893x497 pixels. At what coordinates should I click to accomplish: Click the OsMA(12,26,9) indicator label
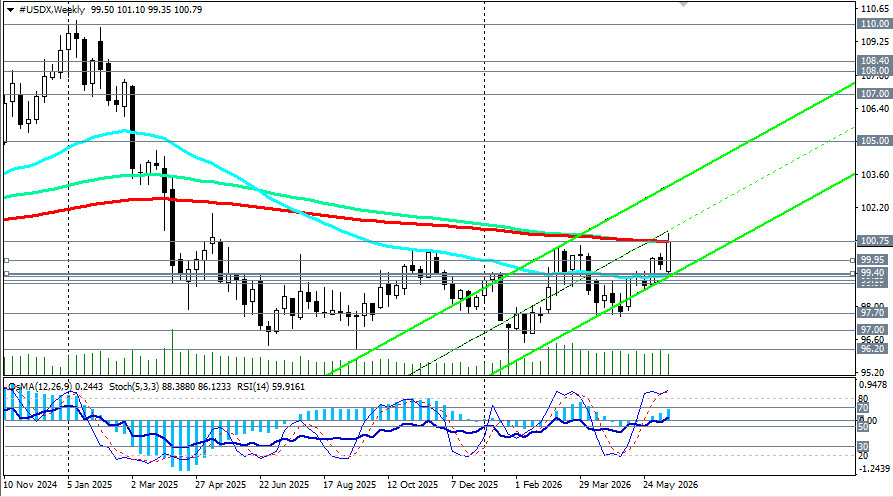(x=40, y=387)
